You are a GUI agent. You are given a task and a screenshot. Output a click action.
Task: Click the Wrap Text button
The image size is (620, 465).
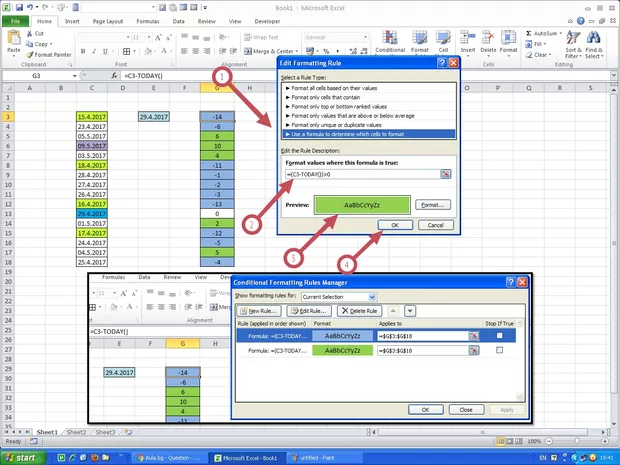coord(261,37)
